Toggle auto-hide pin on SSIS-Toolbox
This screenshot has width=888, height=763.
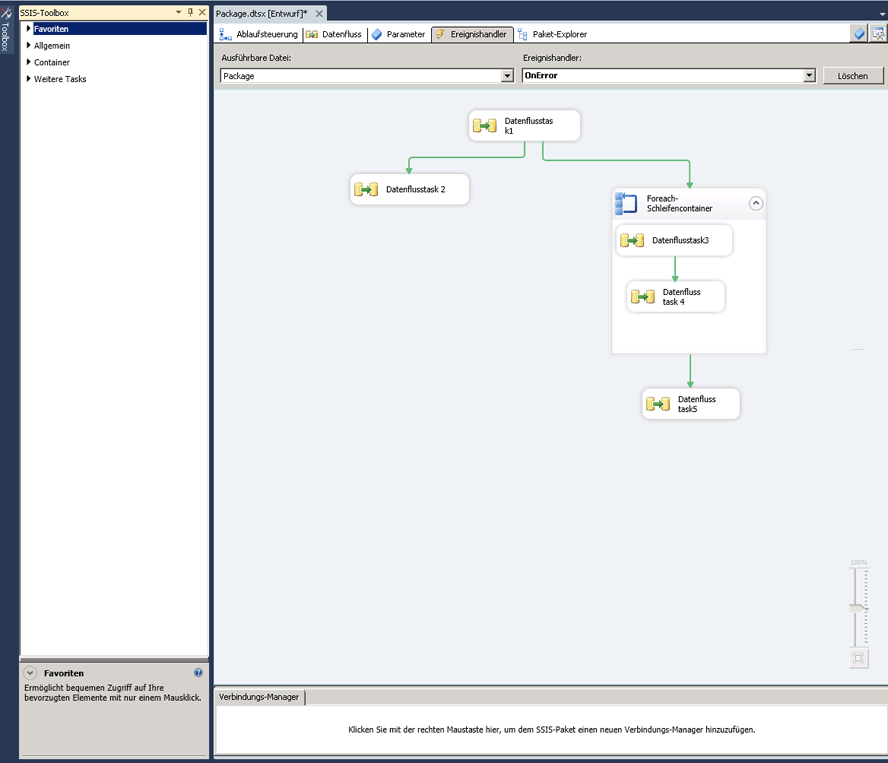pos(190,12)
